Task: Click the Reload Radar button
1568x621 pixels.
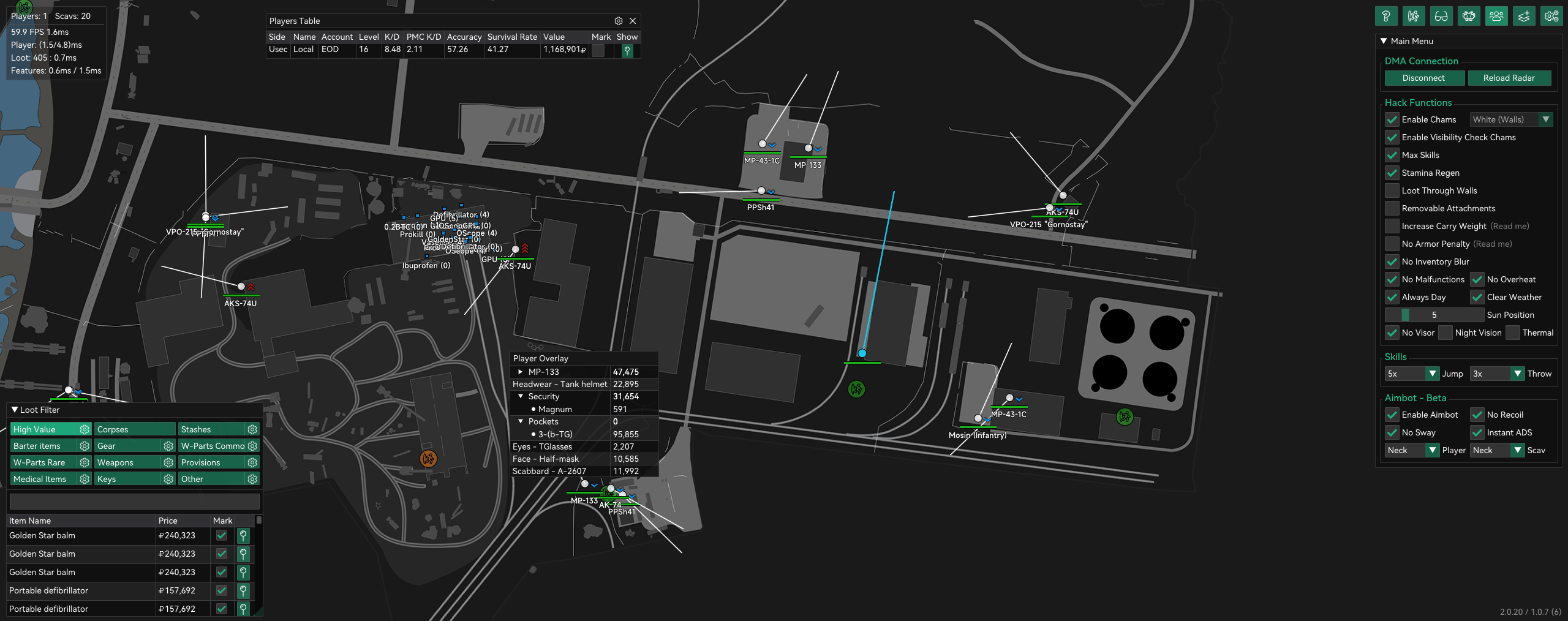Action: (1509, 78)
